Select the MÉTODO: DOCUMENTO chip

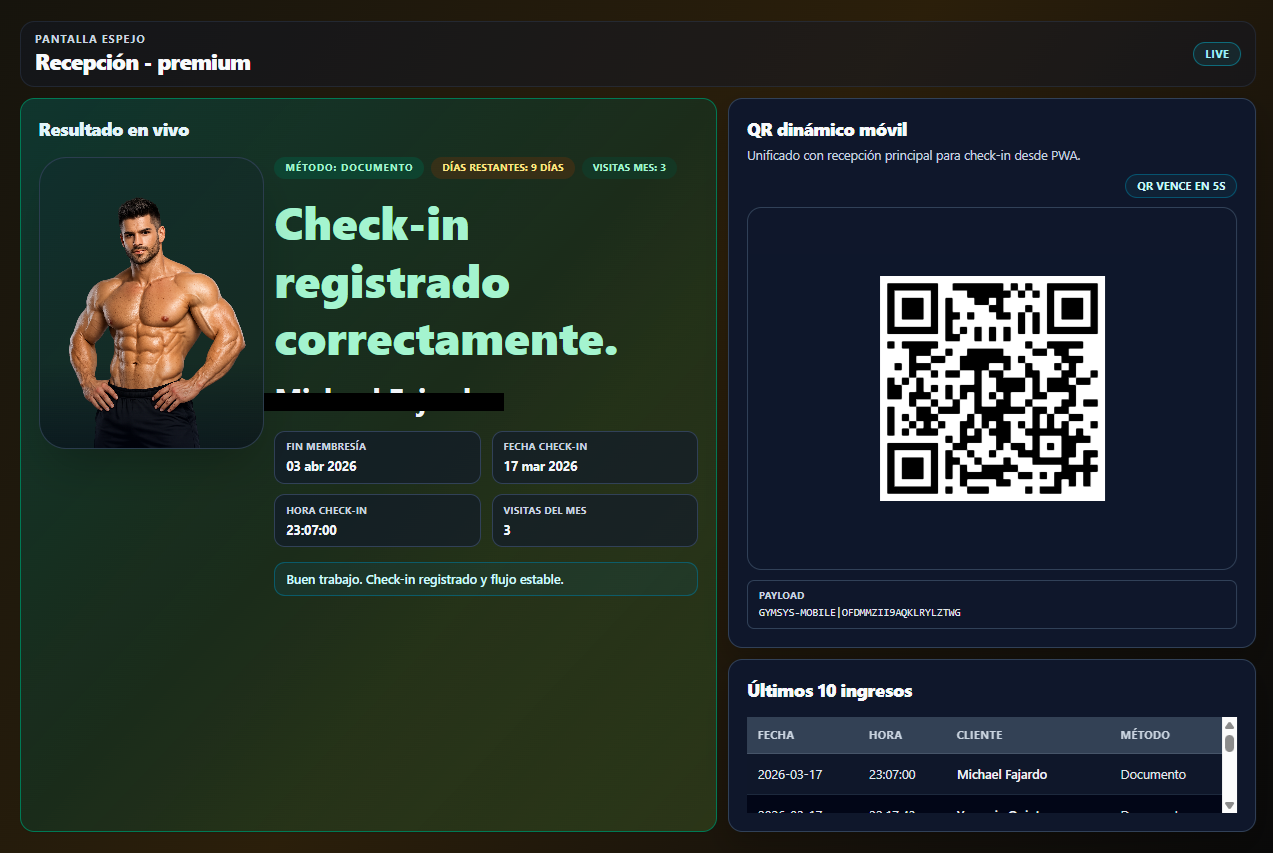349,168
